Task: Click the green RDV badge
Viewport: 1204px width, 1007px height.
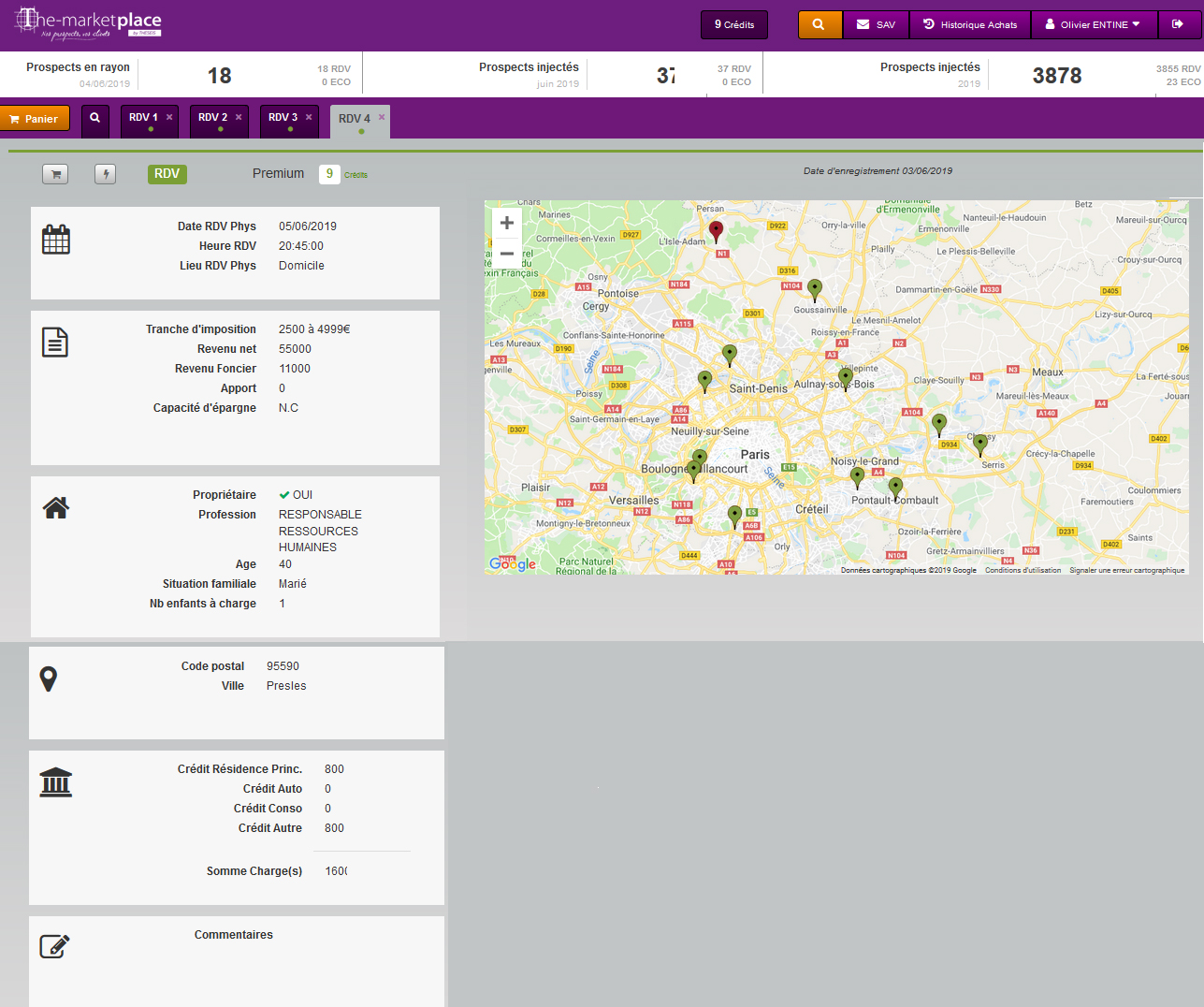Action: 167,174
